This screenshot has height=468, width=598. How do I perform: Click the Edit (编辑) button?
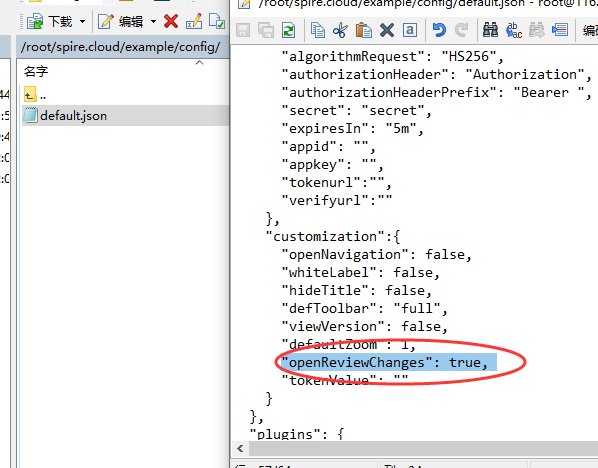point(120,22)
